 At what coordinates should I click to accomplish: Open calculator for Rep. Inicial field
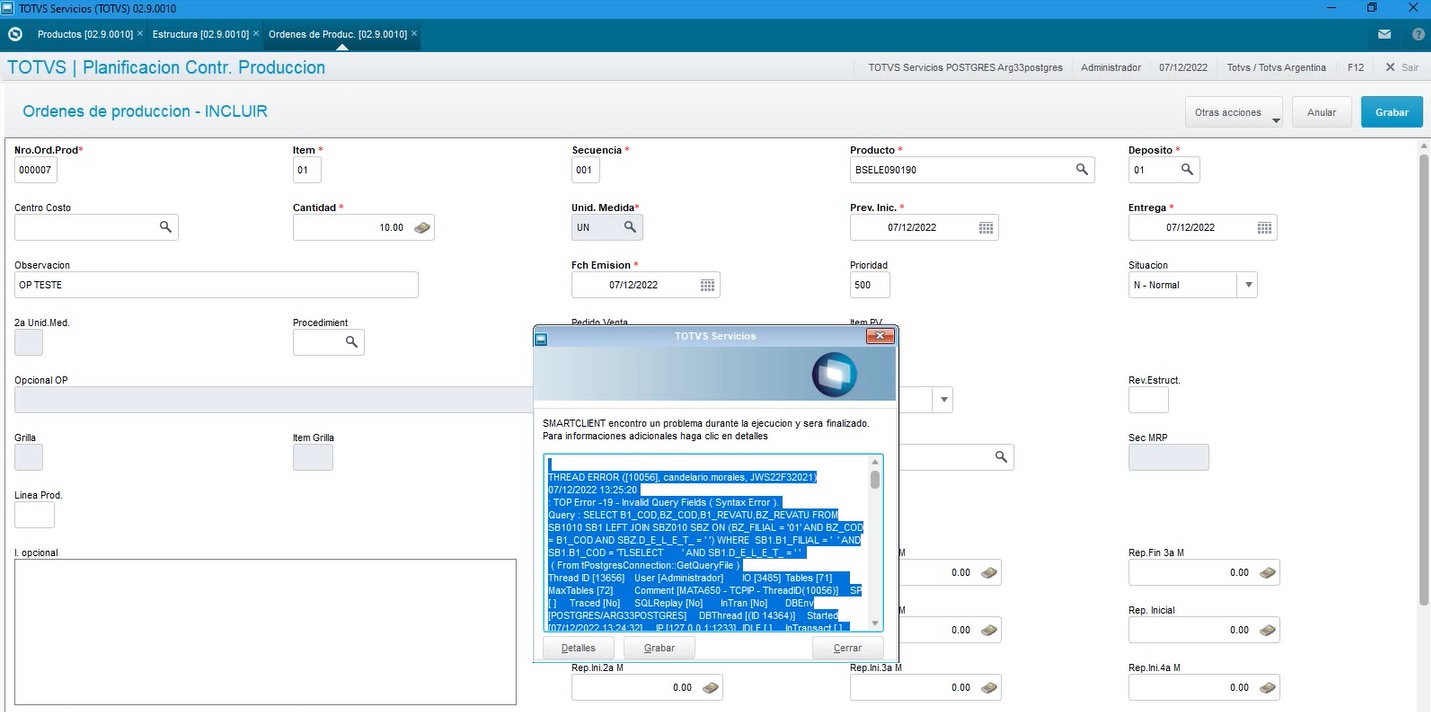(1267, 630)
